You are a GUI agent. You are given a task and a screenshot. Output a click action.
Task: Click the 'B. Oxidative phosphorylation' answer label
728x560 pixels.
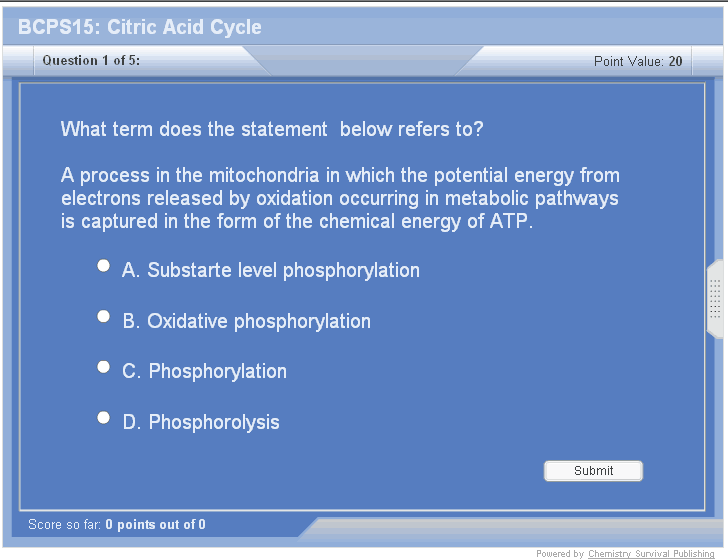coord(246,322)
